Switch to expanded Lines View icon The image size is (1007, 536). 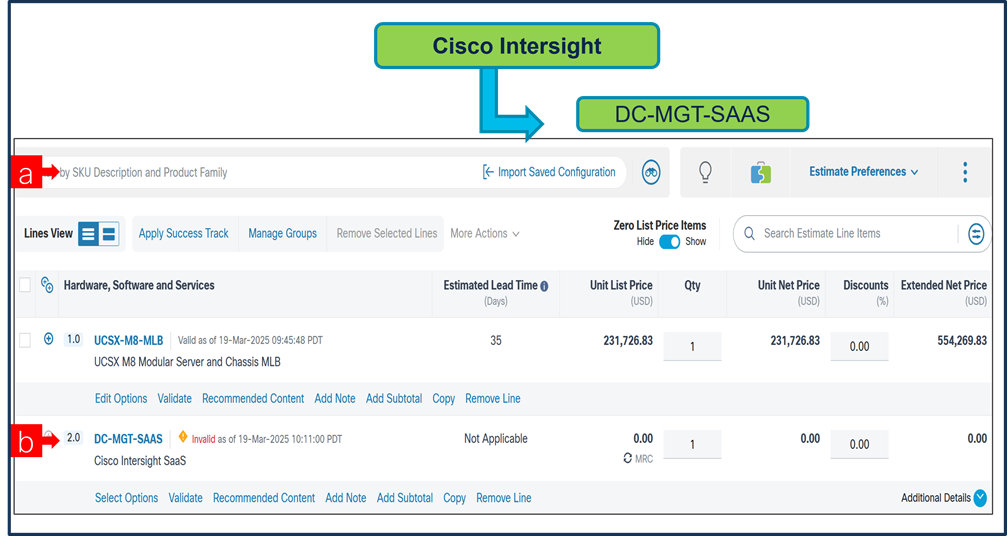pos(109,234)
